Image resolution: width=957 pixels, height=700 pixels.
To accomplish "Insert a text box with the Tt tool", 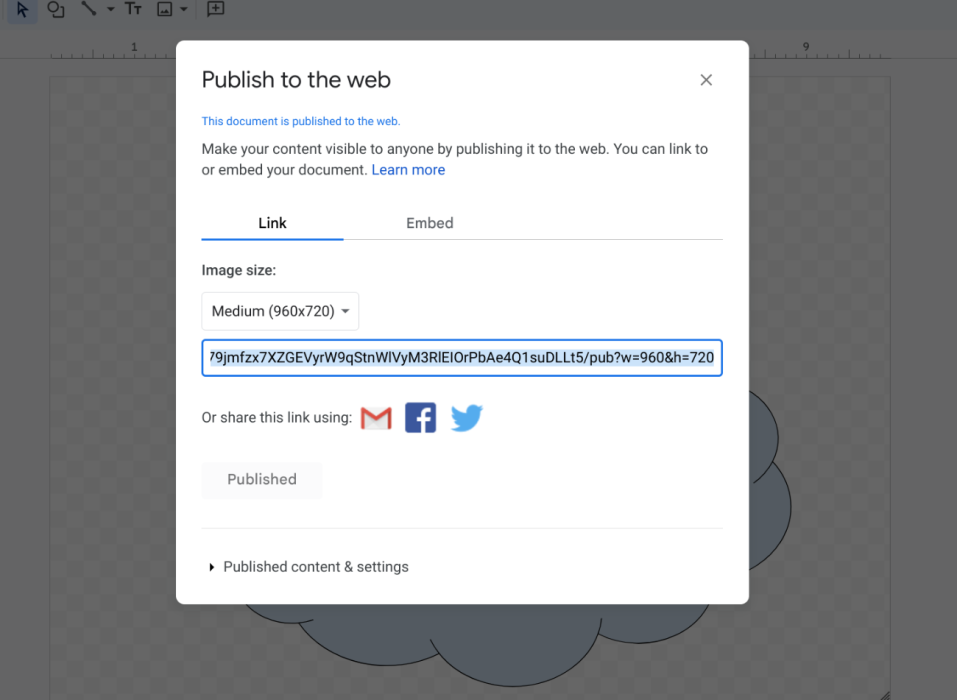I will (133, 11).
